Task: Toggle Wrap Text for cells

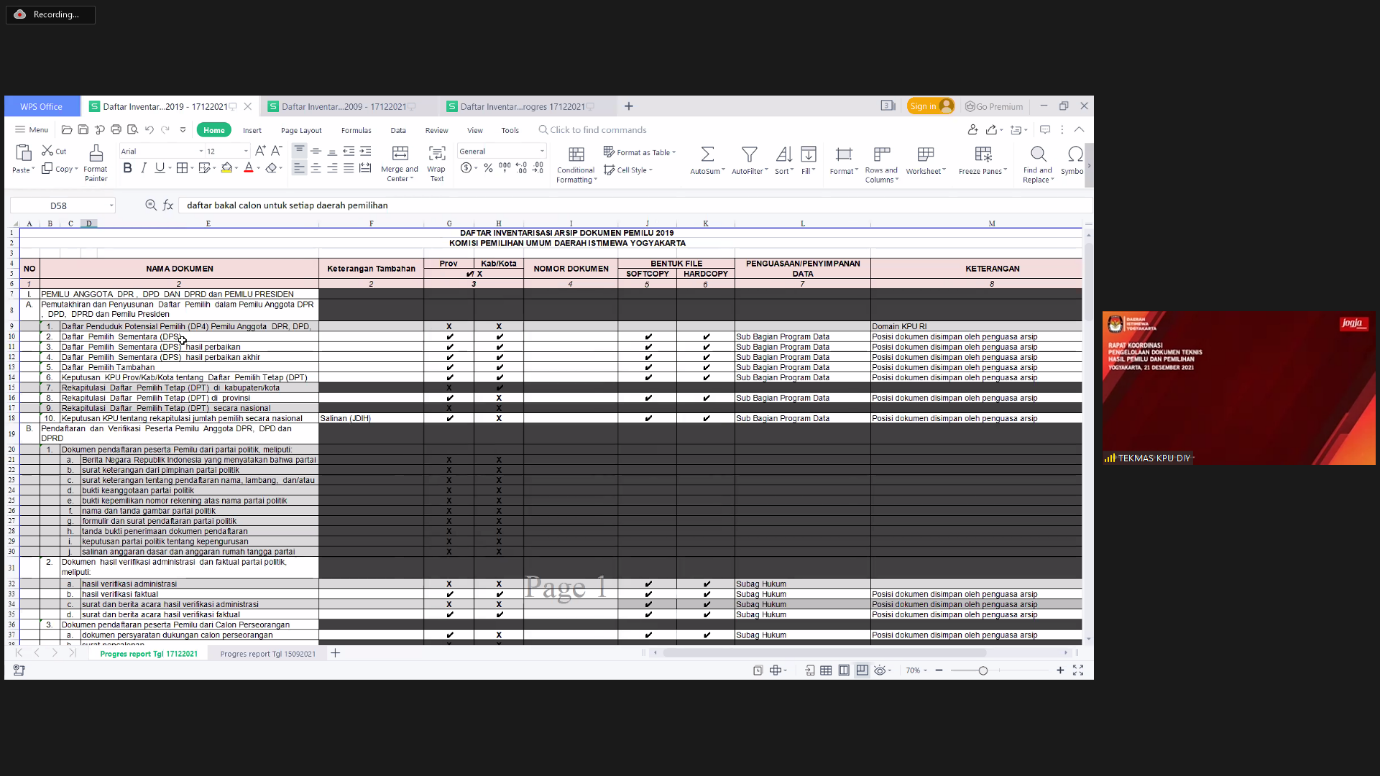Action: 437,153
